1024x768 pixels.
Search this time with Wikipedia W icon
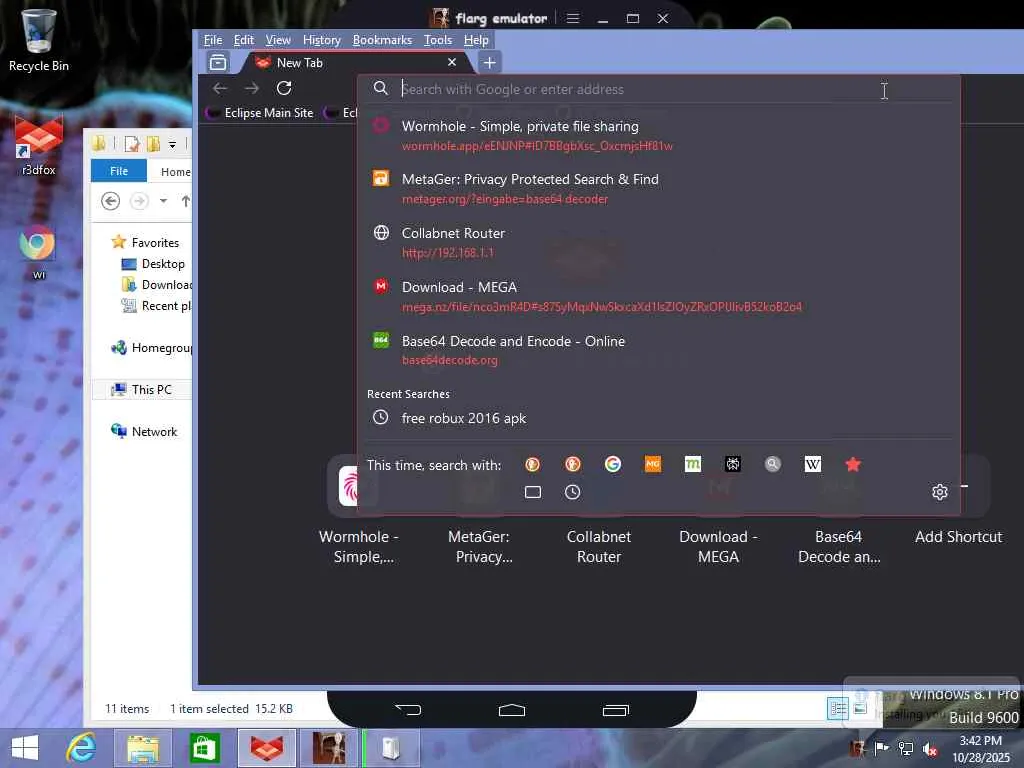813,464
